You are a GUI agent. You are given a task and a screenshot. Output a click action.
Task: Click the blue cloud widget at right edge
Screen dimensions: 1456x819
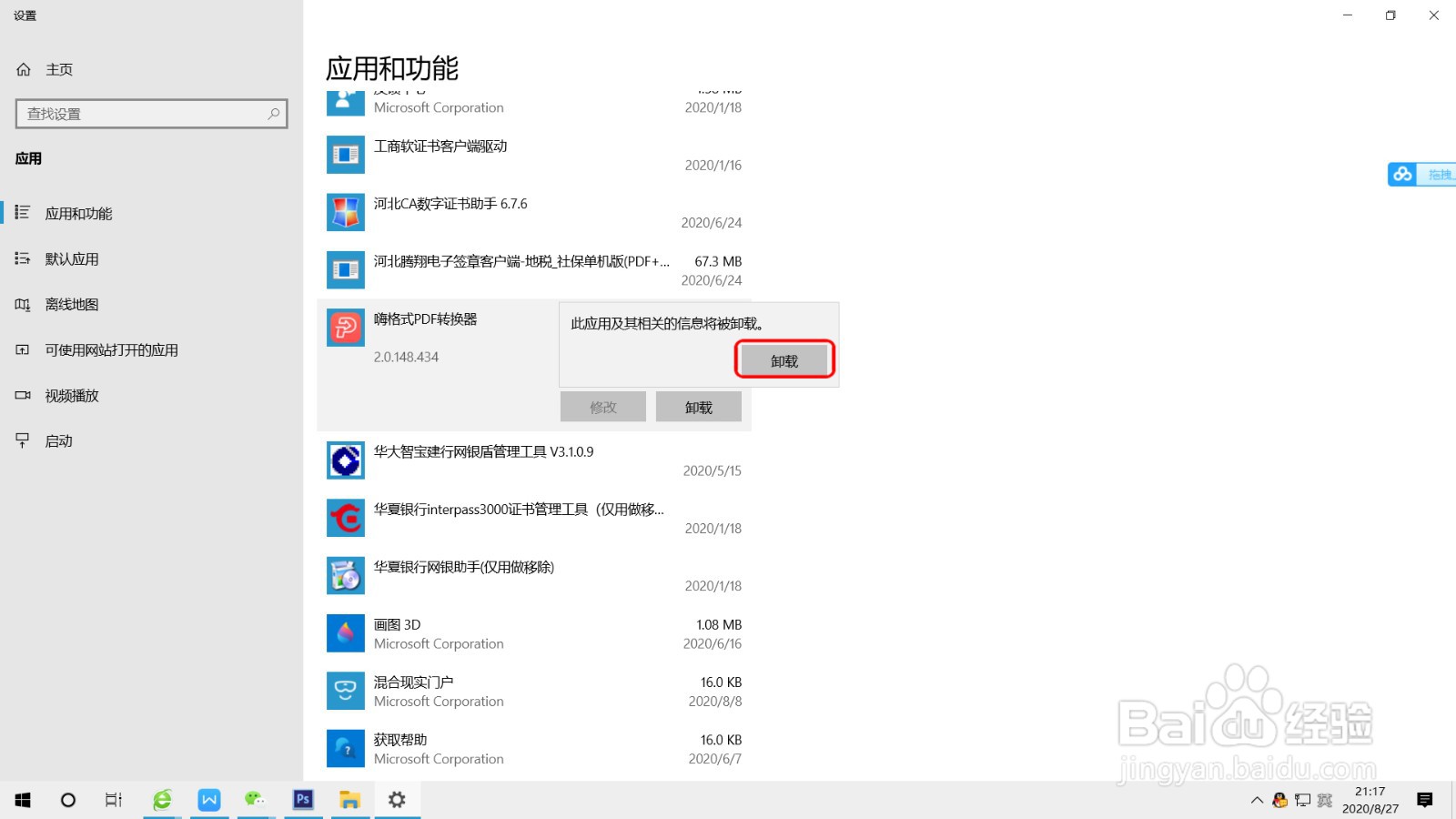pos(1421,174)
